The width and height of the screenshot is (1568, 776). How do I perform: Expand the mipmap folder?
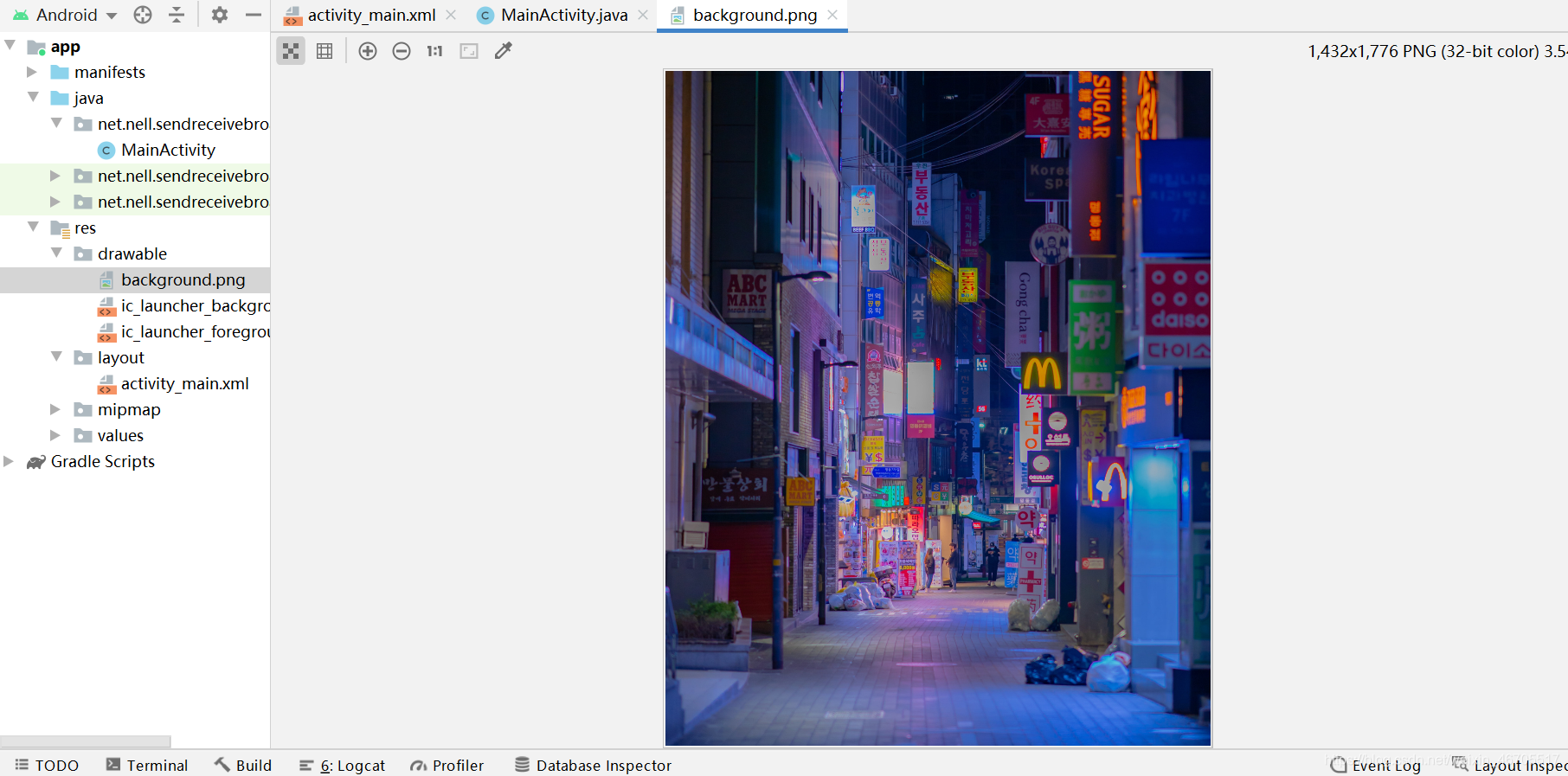pos(55,409)
